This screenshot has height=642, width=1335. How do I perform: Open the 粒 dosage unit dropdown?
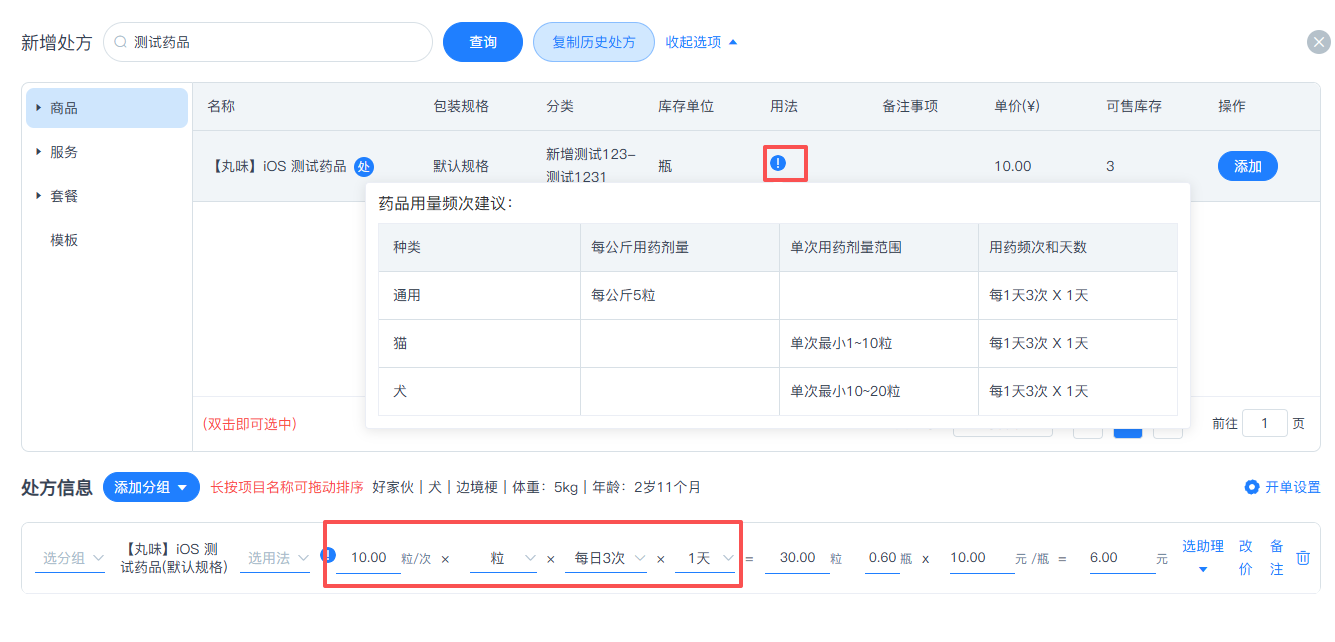pos(503,558)
